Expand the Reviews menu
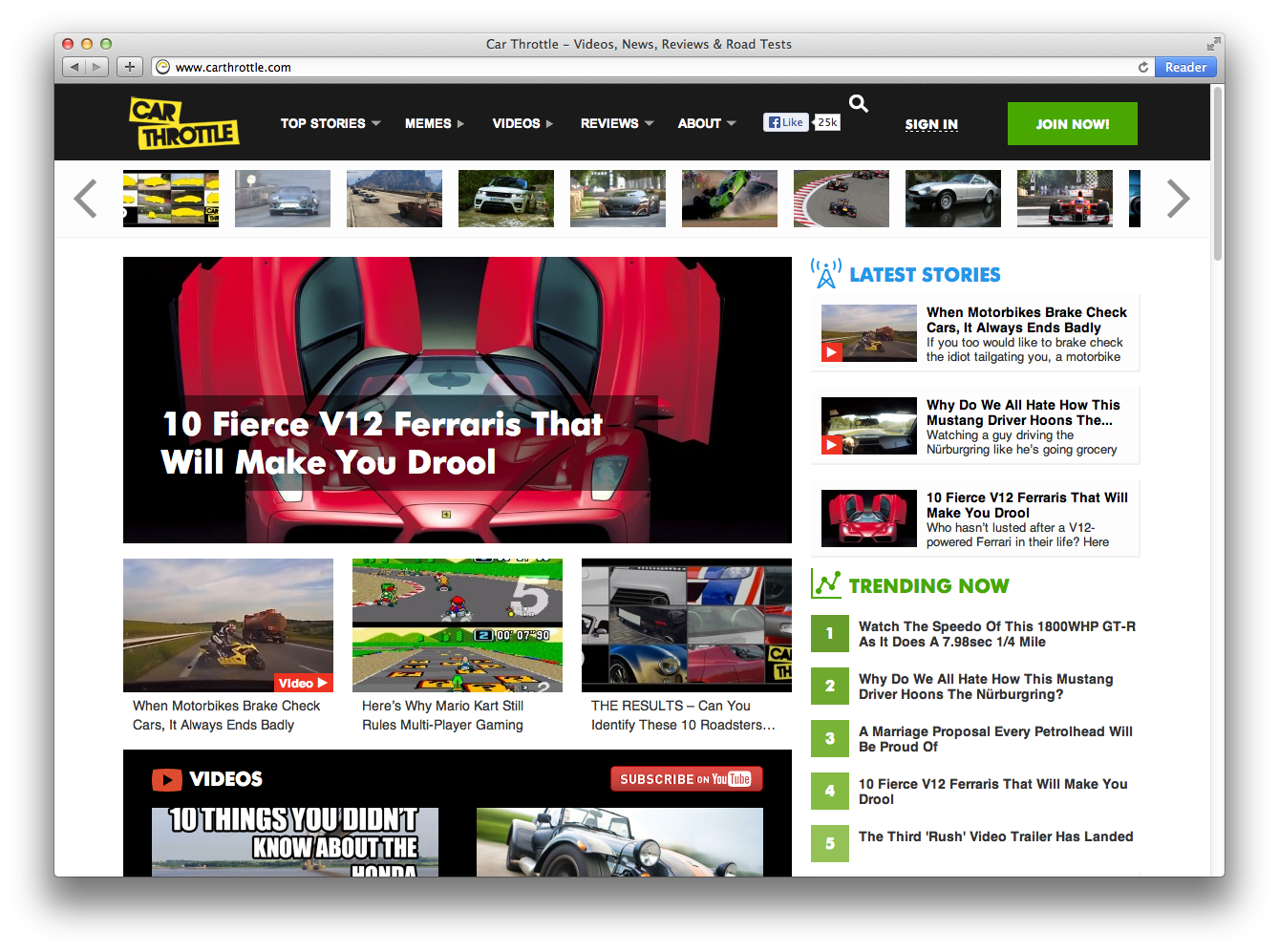The height and width of the screenshot is (952, 1279). pyautogui.click(x=617, y=123)
